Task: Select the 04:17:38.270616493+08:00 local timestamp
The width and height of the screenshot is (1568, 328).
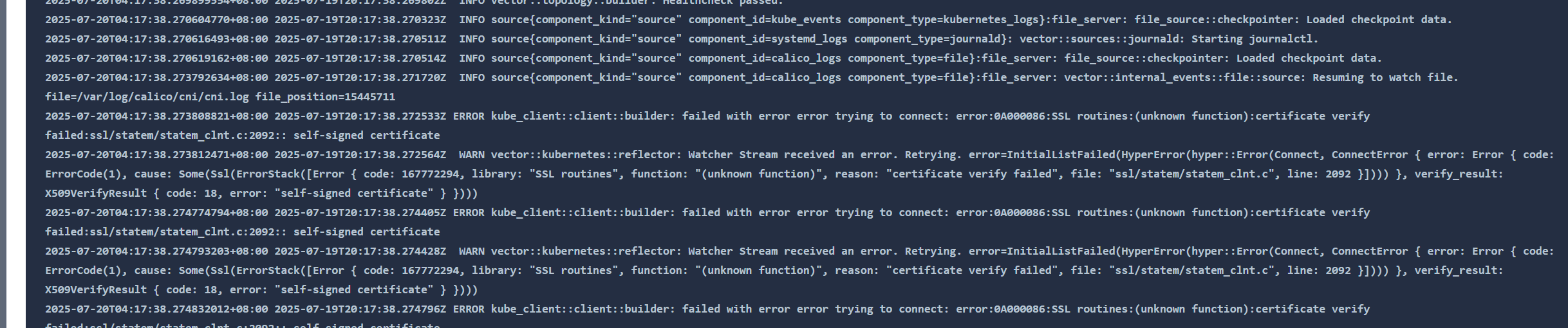Action: (x=156, y=39)
